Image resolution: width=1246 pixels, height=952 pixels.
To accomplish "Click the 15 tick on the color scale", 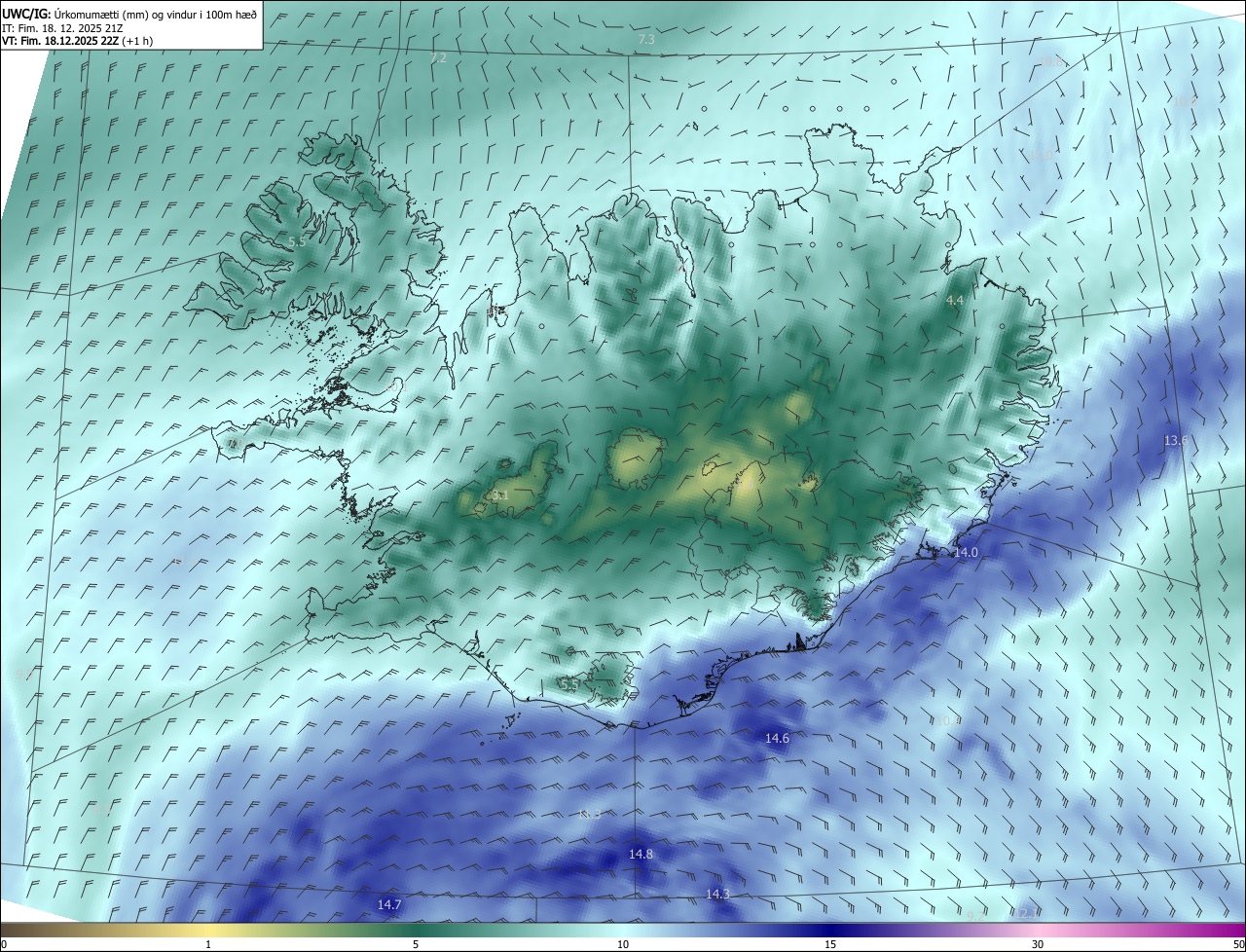I will (830, 944).
